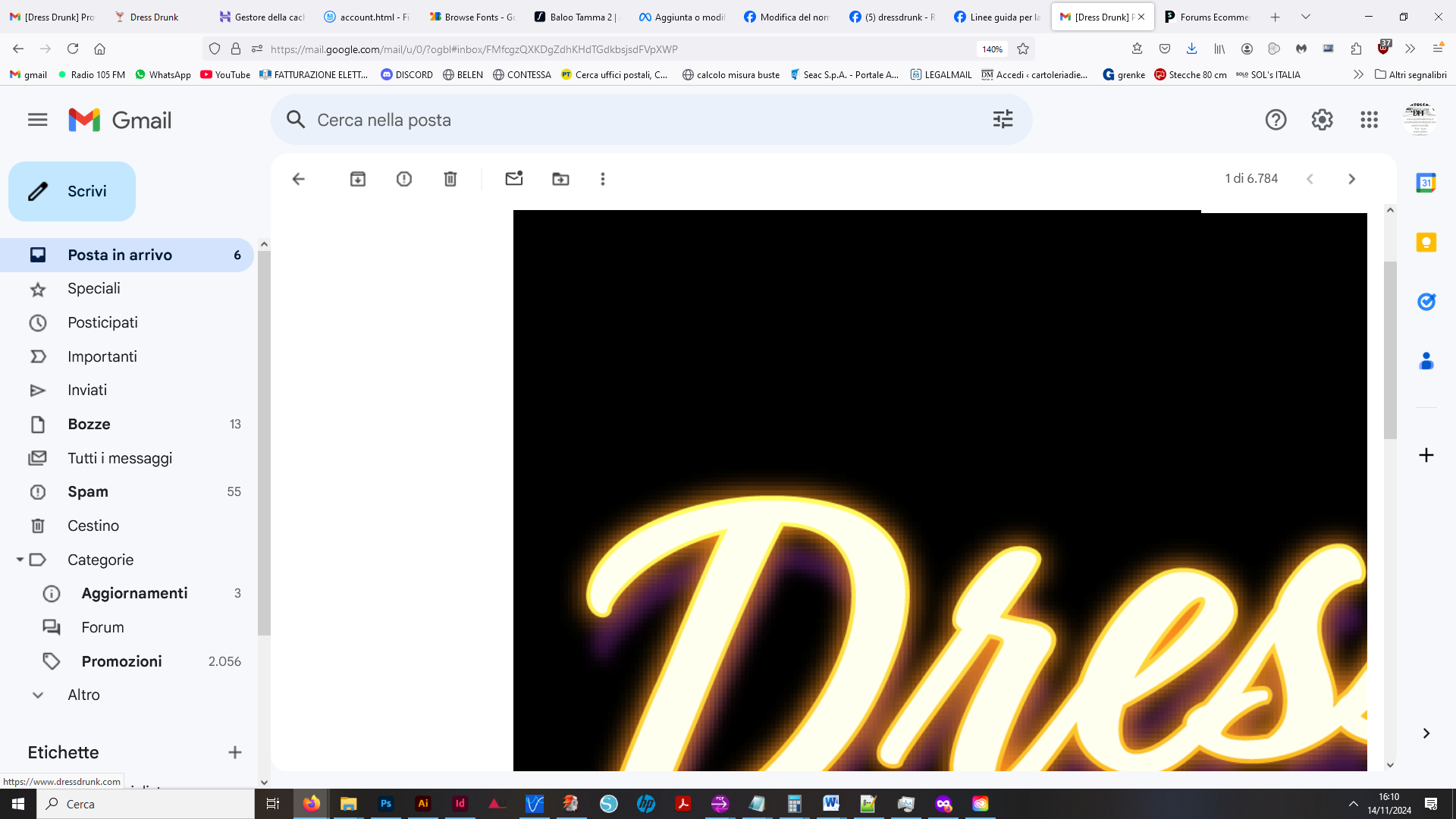Go to the previous email
The height and width of the screenshot is (819, 1456).
[x=1310, y=179]
